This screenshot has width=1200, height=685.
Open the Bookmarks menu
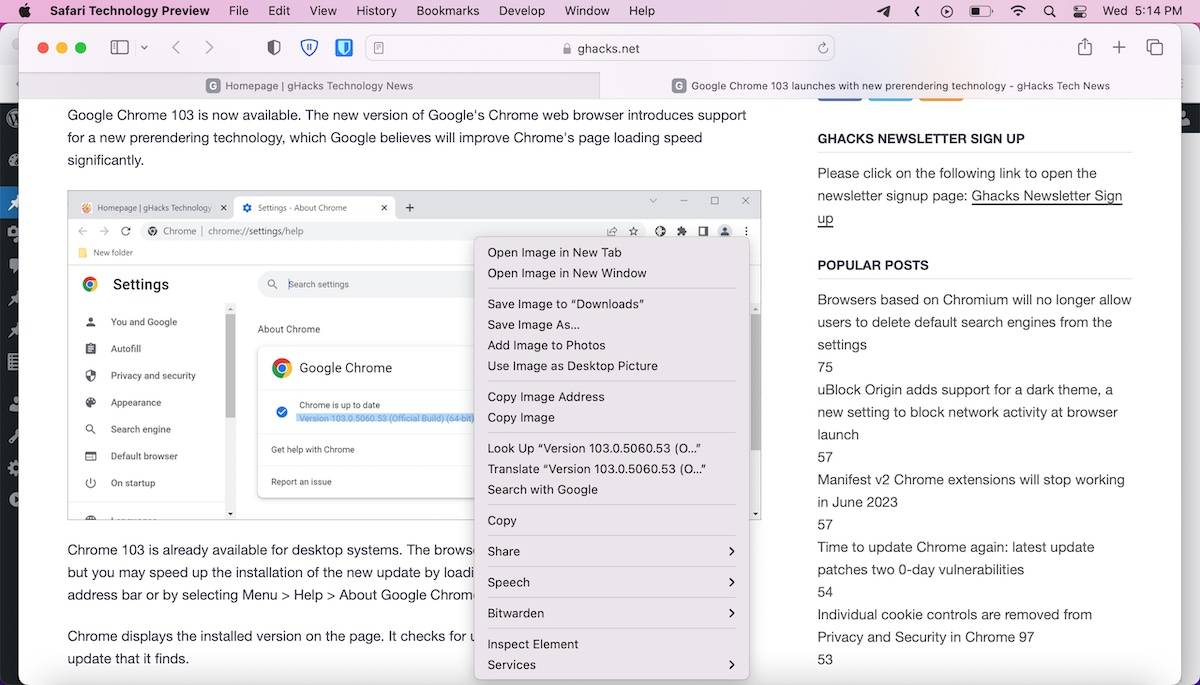tap(447, 11)
